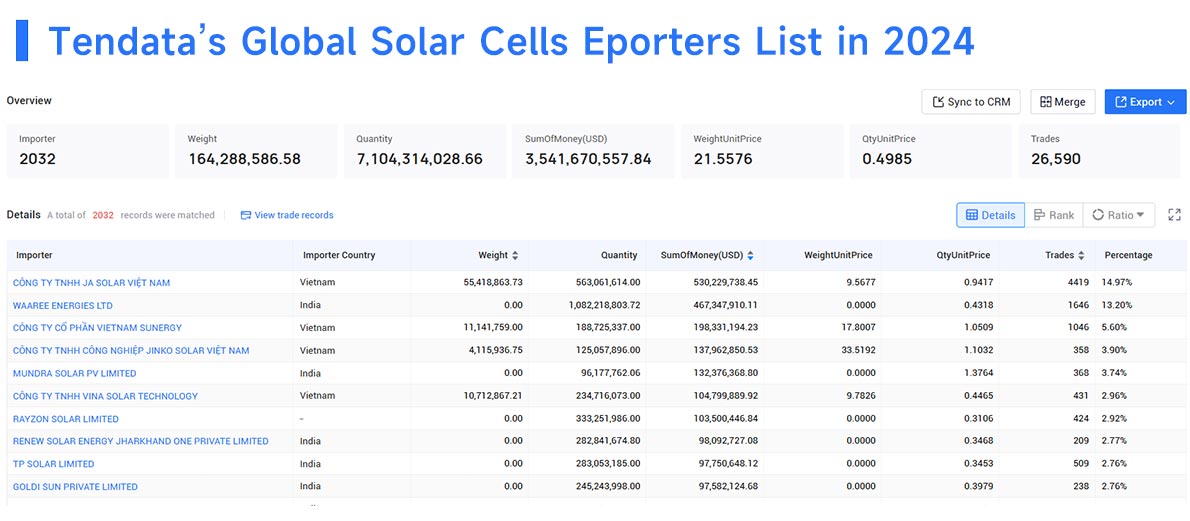Switch to the Rank view tab

point(1054,215)
